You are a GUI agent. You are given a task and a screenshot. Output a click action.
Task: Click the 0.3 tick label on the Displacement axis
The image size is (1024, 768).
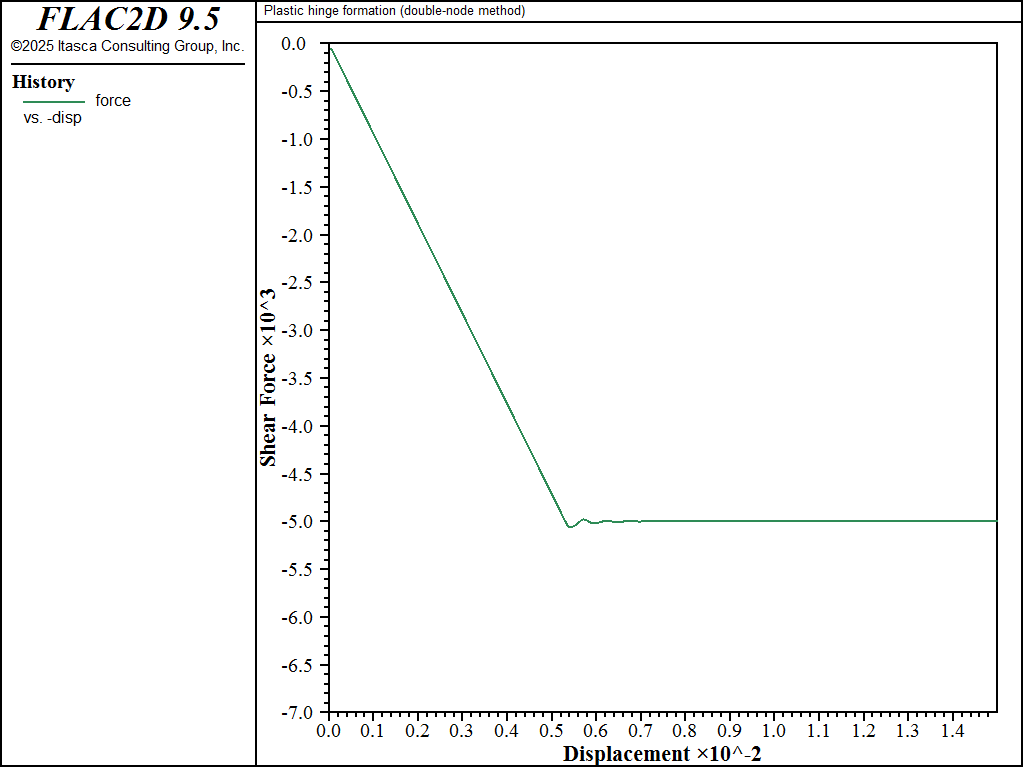[462, 731]
